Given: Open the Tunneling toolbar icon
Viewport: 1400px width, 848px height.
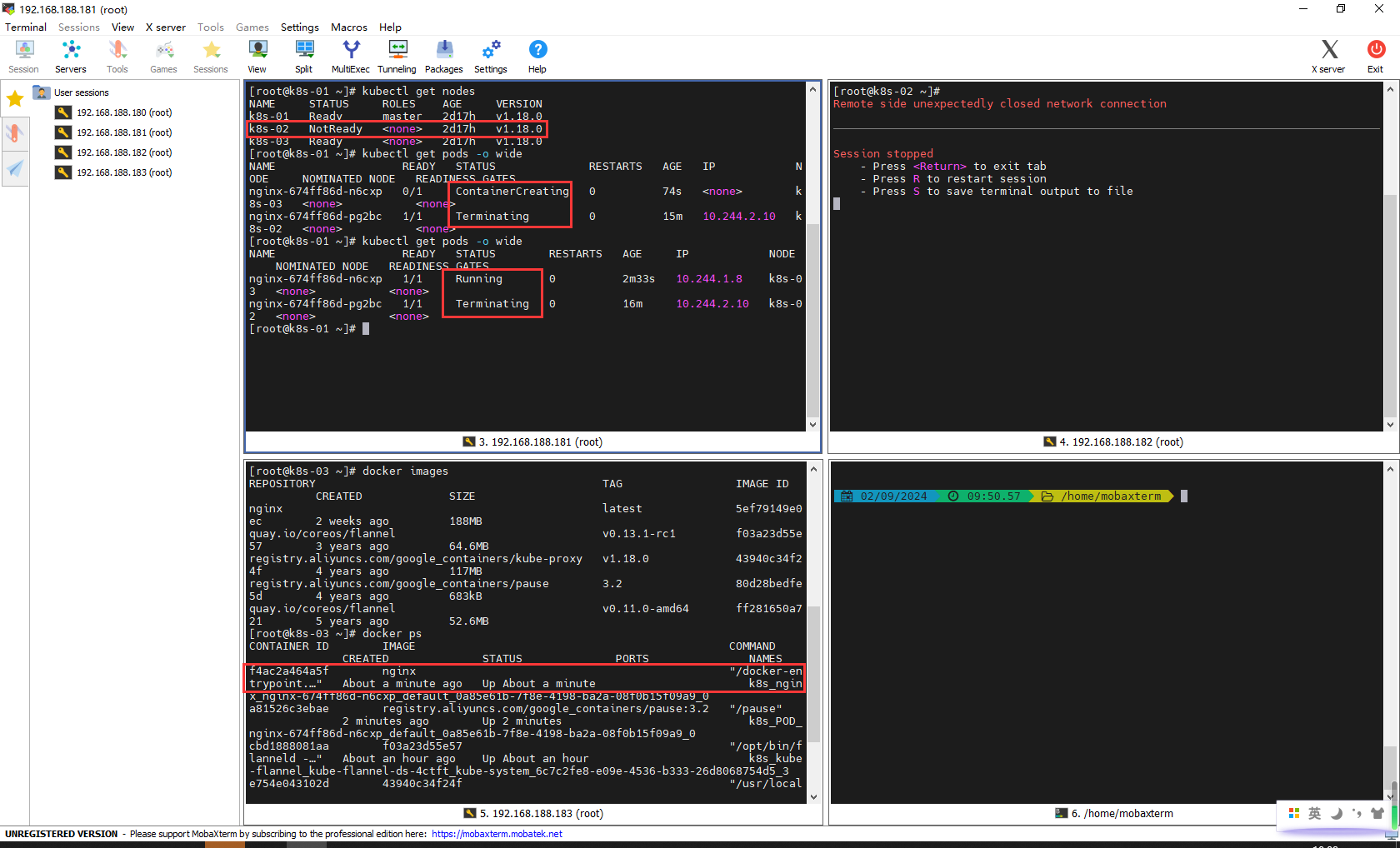Looking at the screenshot, I should point(397,57).
